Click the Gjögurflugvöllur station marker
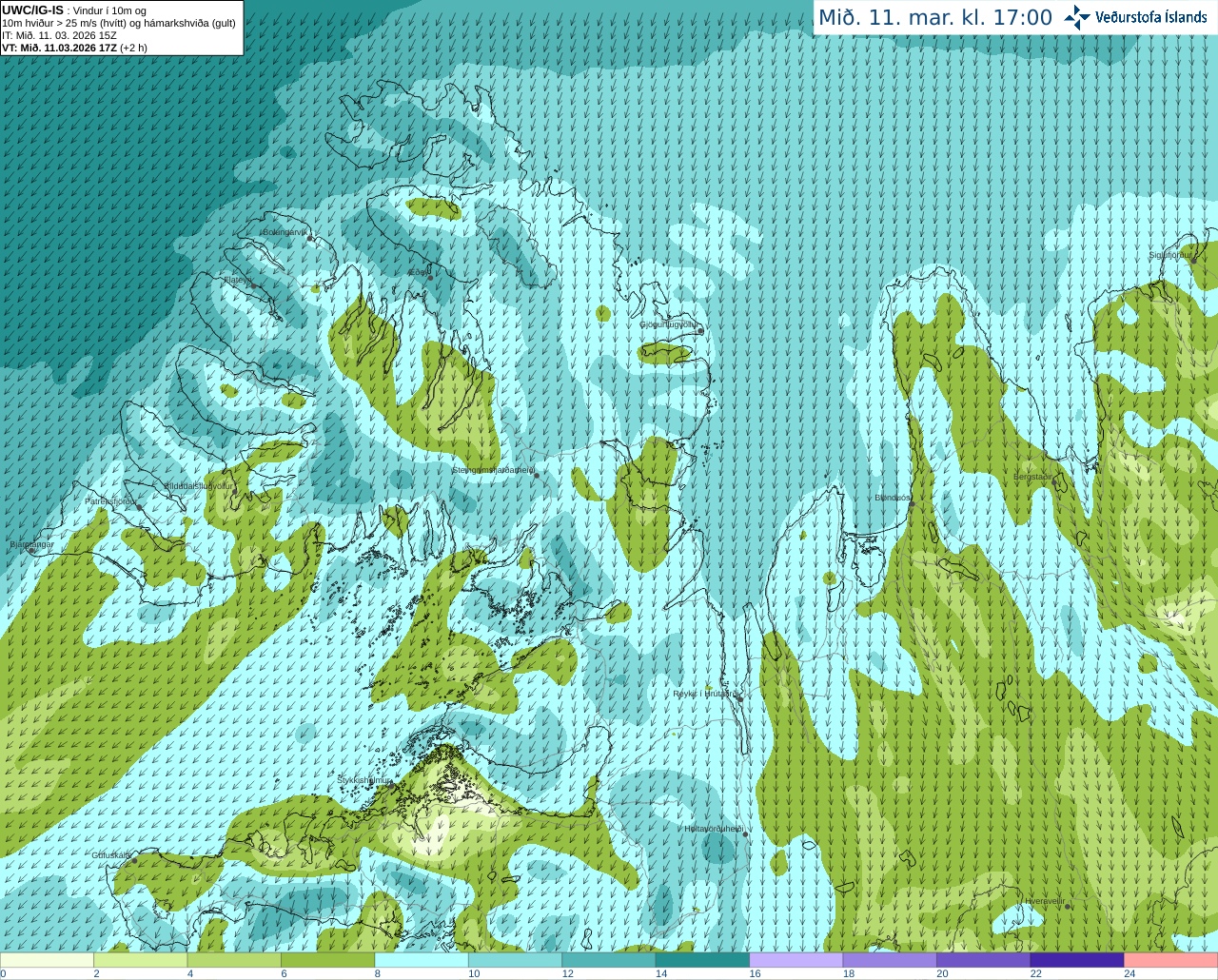Image resolution: width=1218 pixels, height=980 pixels. pyautogui.click(x=700, y=331)
